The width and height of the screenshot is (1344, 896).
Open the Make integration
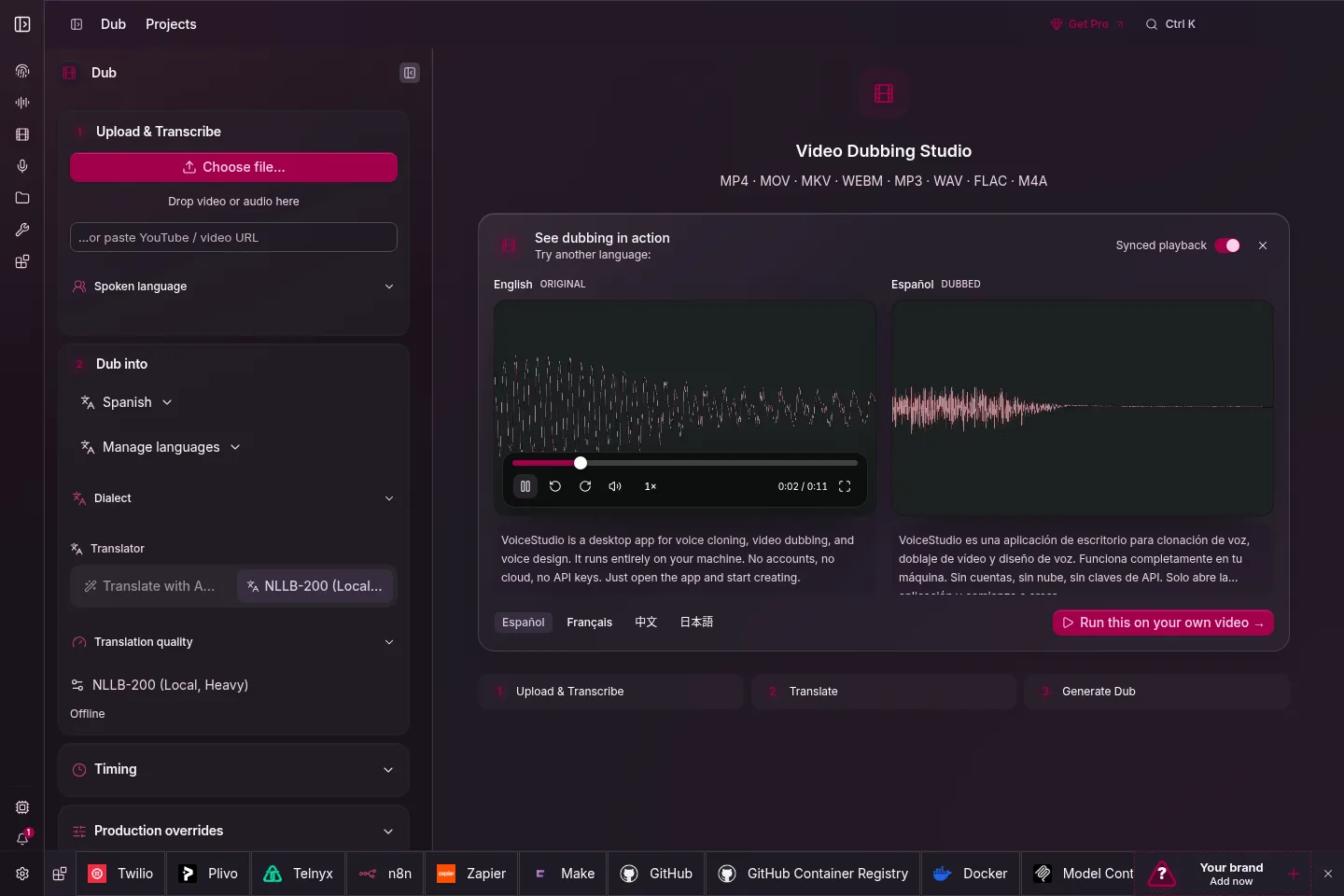click(564, 874)
